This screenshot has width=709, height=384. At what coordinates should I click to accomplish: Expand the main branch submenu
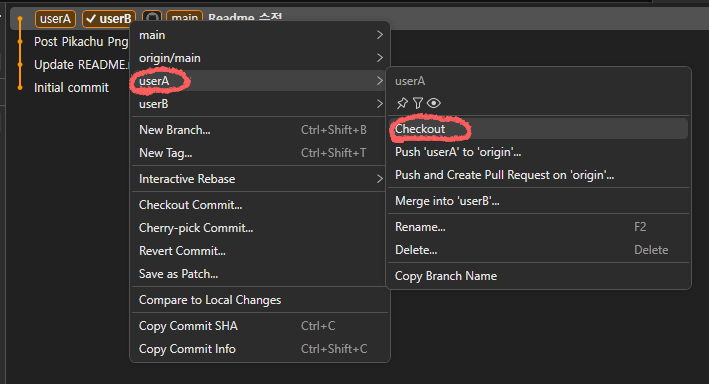(260, 35)
